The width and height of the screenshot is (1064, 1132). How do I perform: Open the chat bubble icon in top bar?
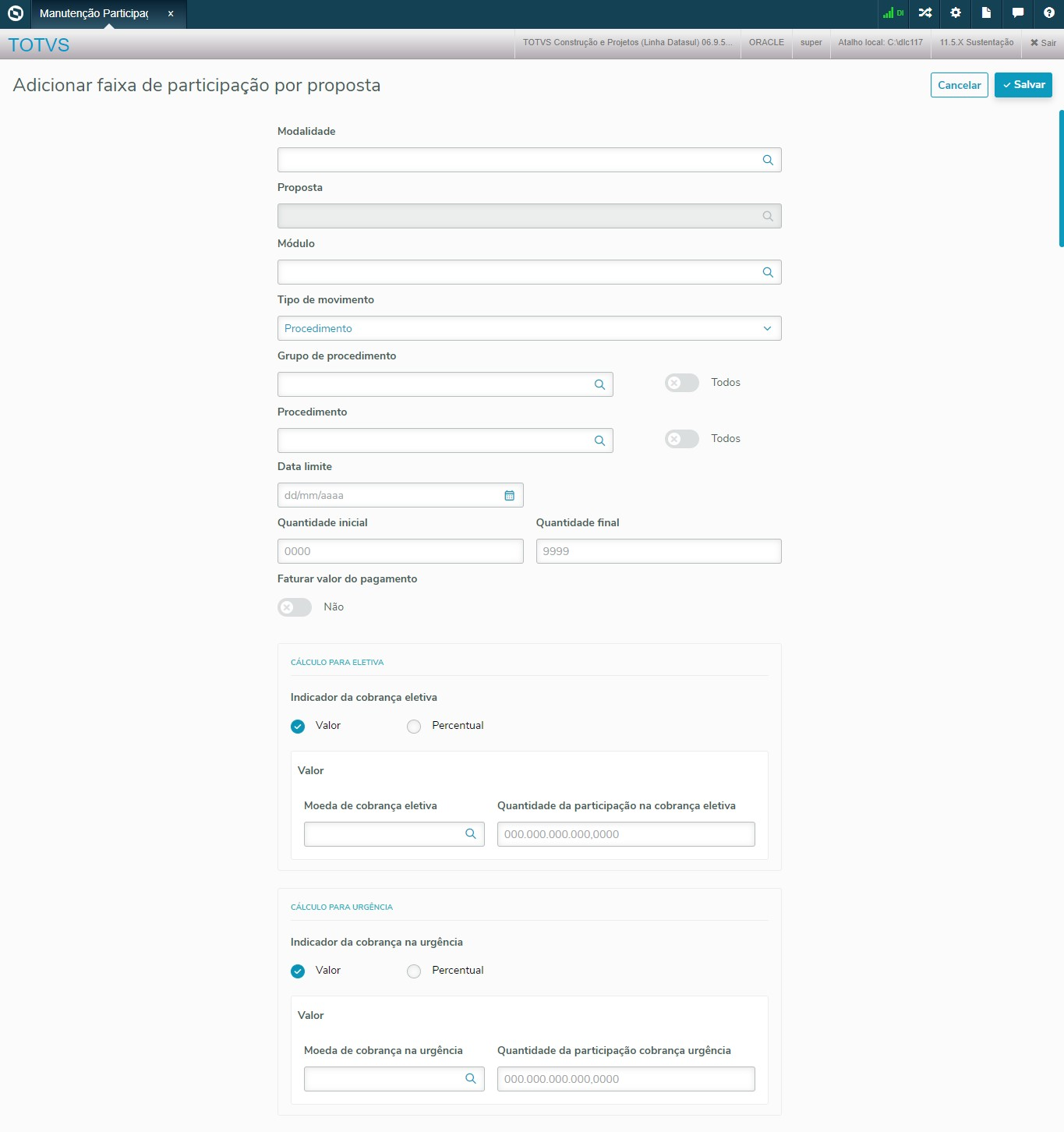point(1018,13)
